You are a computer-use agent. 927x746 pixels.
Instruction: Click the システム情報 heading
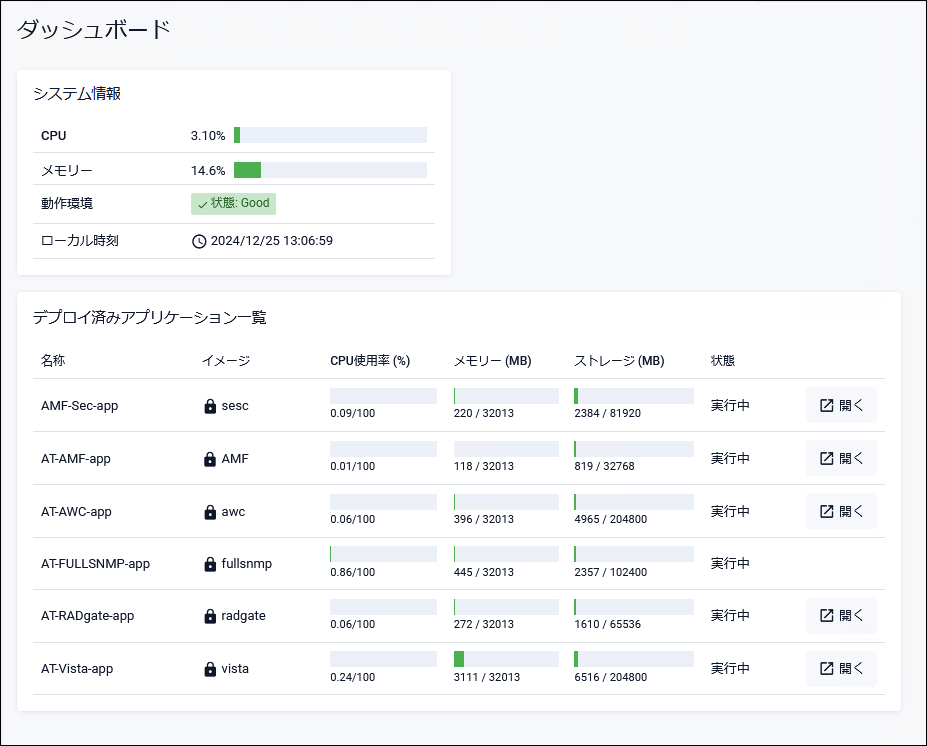point(77,93)
